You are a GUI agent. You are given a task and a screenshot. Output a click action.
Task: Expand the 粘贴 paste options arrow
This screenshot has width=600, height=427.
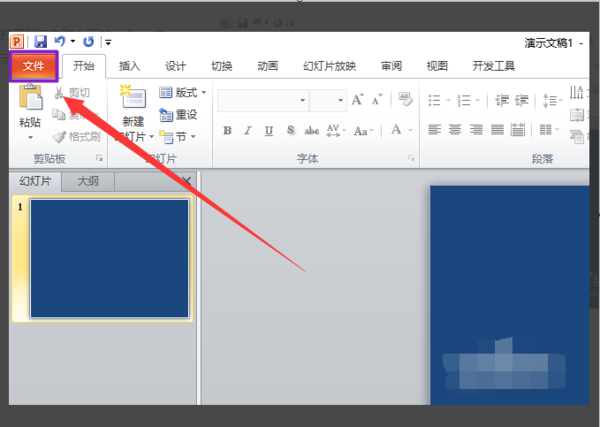tap(30, 137)
